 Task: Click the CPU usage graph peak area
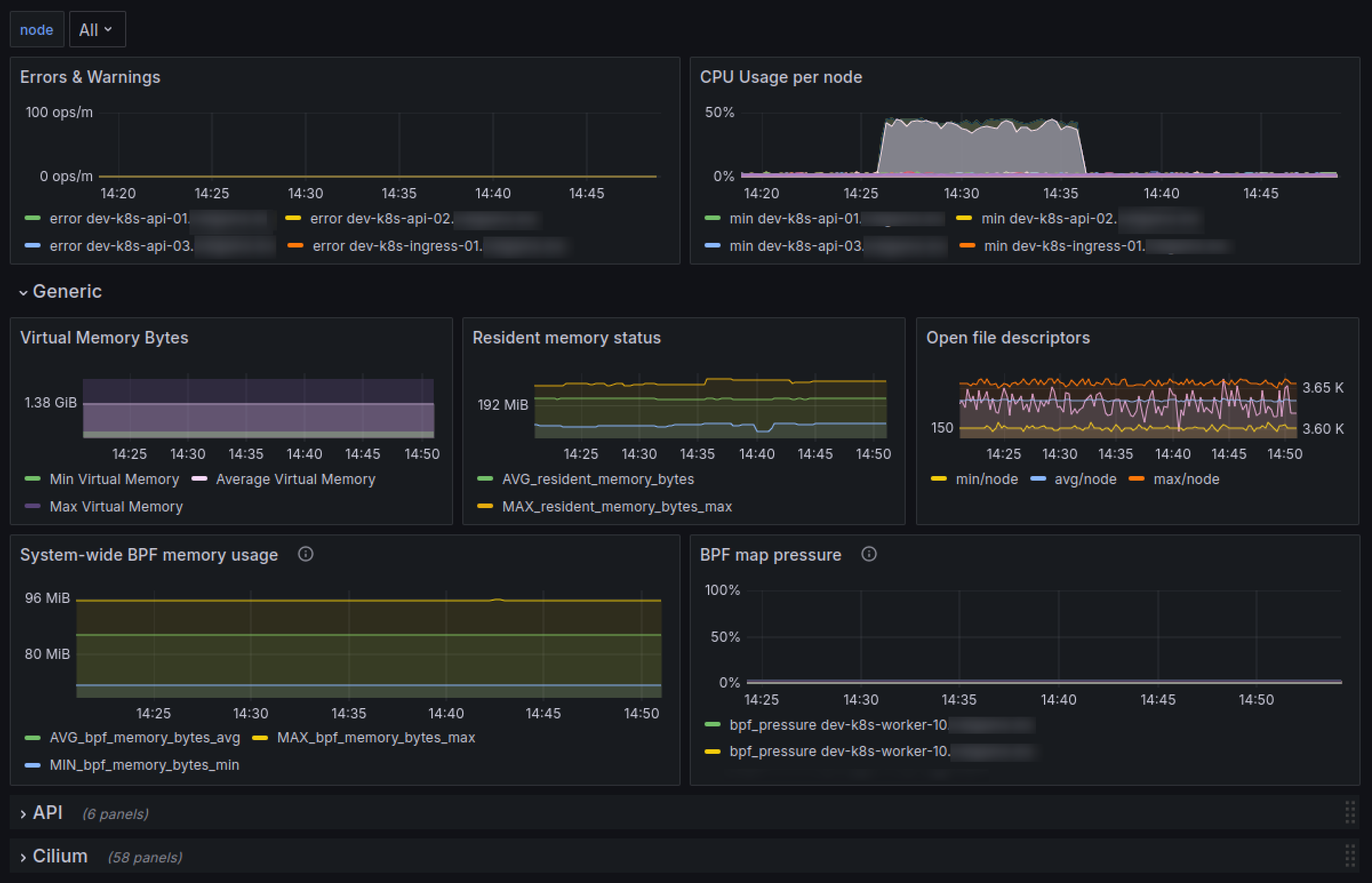coord(981,148)
